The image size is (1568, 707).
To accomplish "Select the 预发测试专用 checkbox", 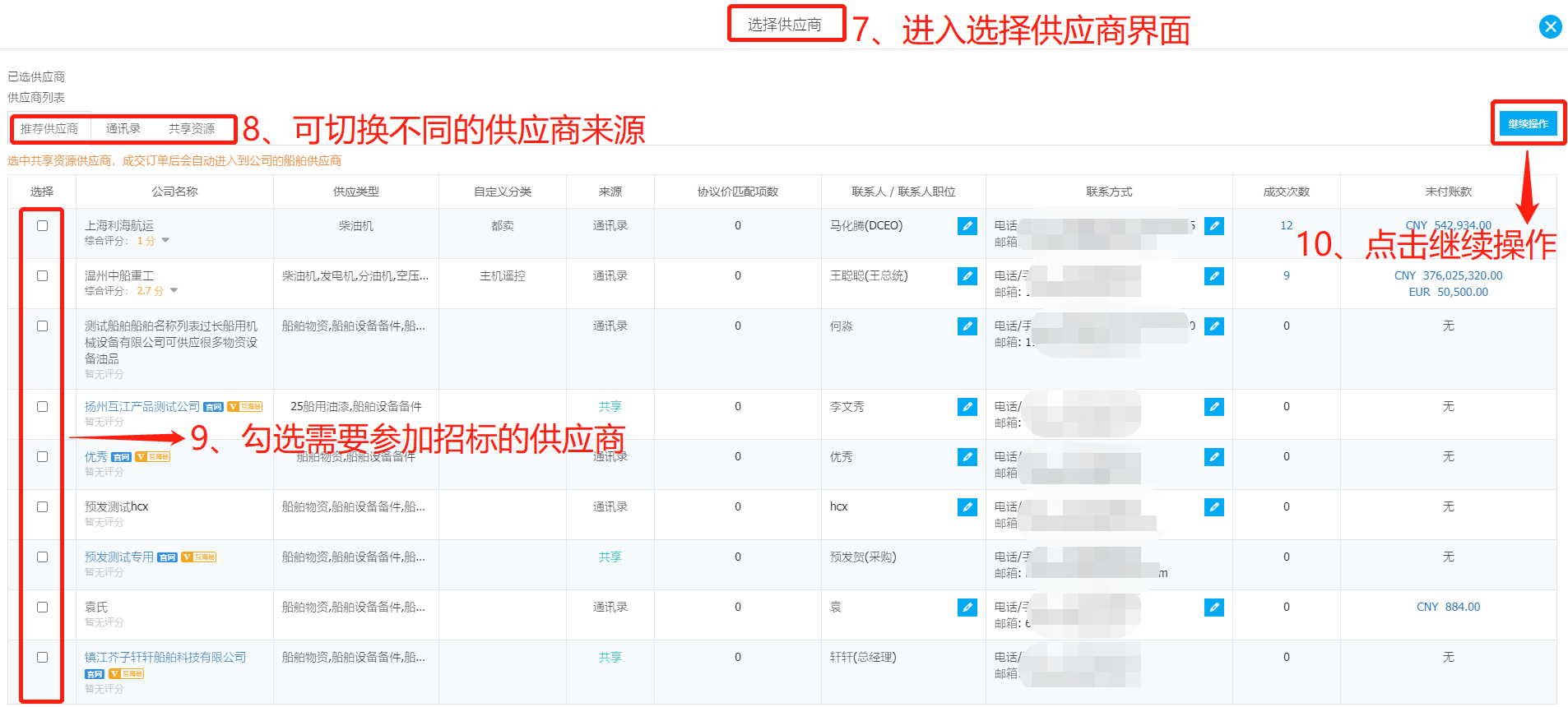I will click(42, 557).
